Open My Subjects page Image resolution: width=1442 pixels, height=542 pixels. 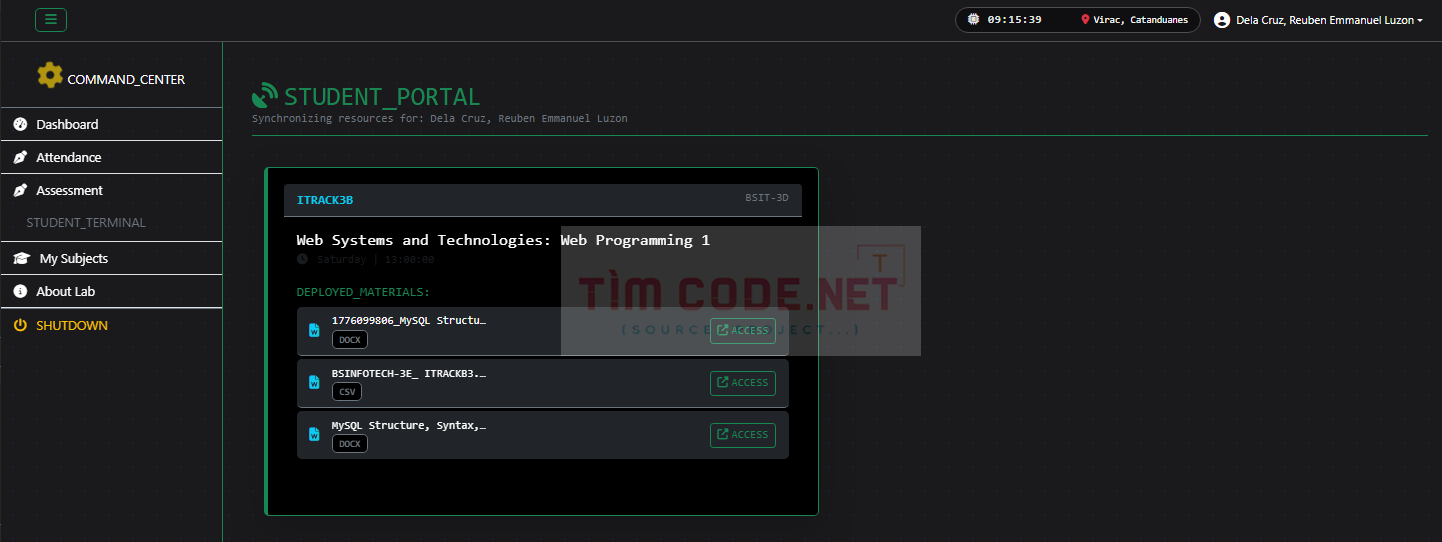click(111, 258)
